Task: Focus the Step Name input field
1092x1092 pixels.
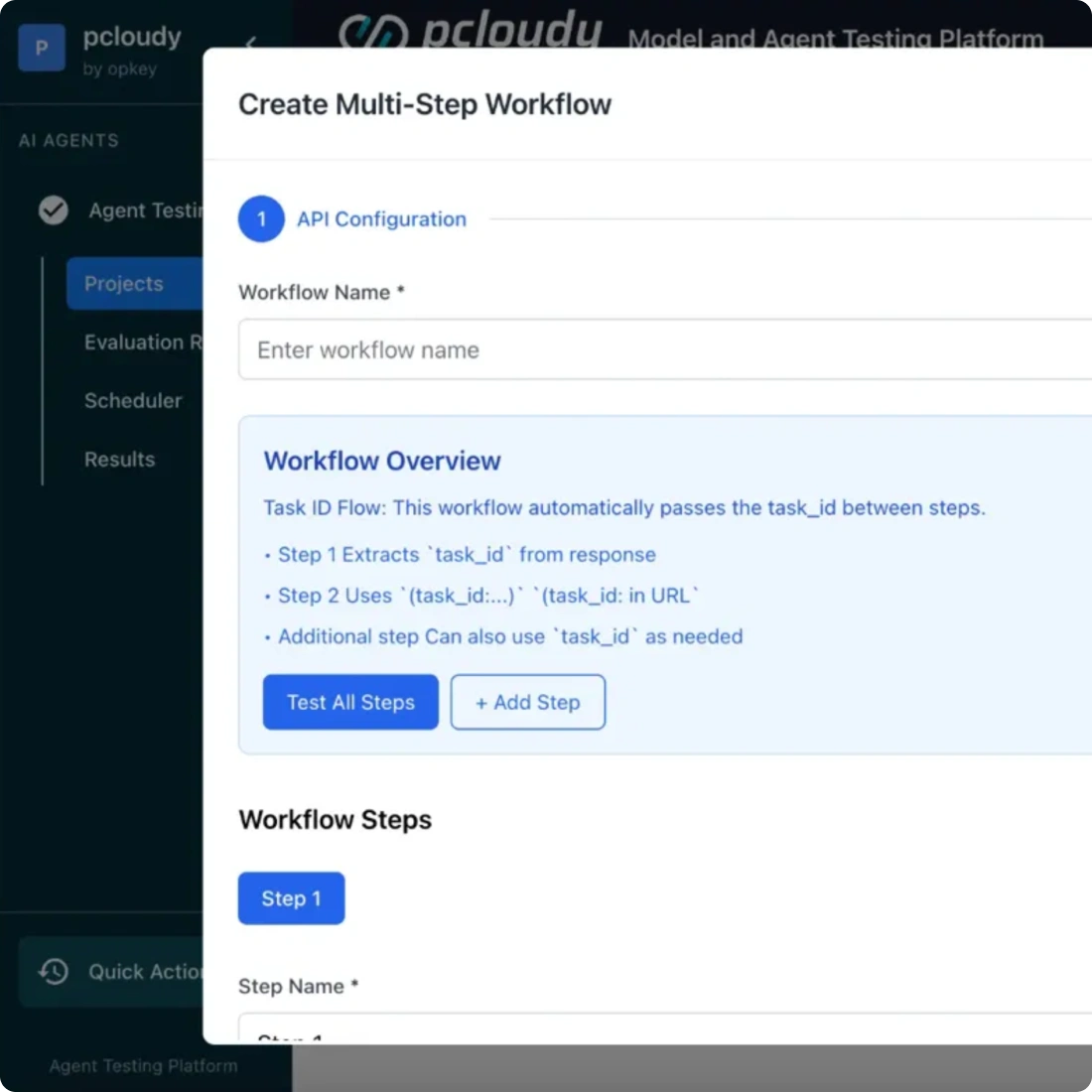Action: click(x=665, y=1027)
